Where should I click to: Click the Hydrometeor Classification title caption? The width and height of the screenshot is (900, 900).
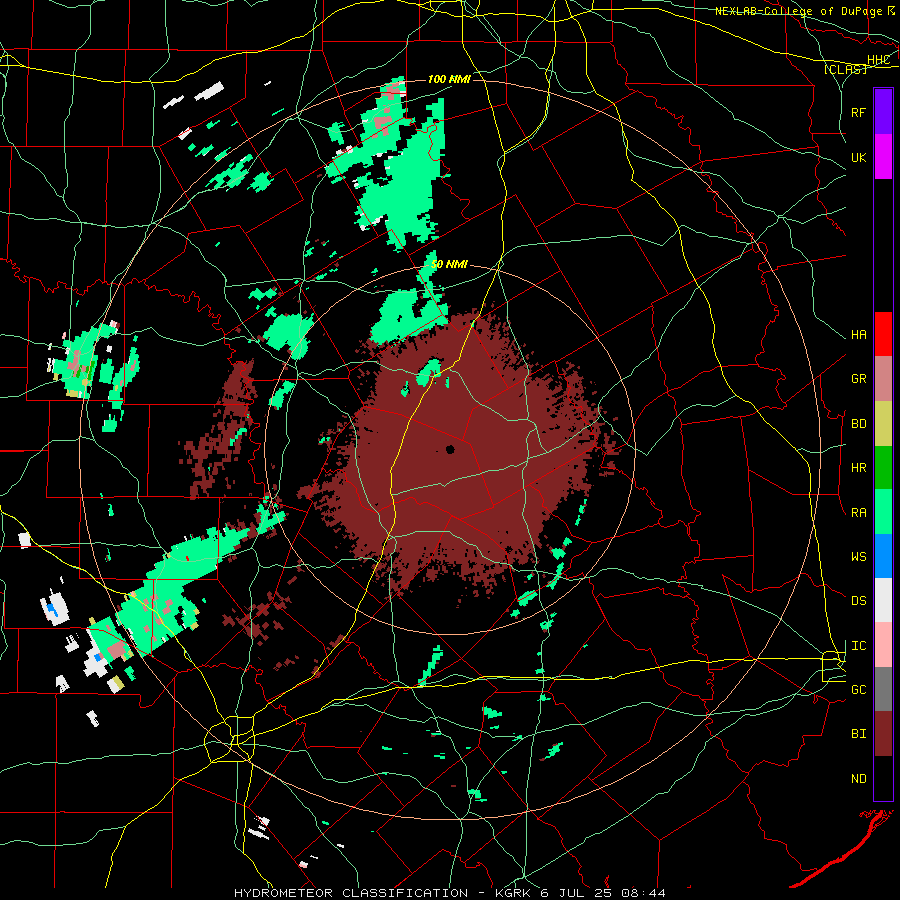[x=449, y=893]
